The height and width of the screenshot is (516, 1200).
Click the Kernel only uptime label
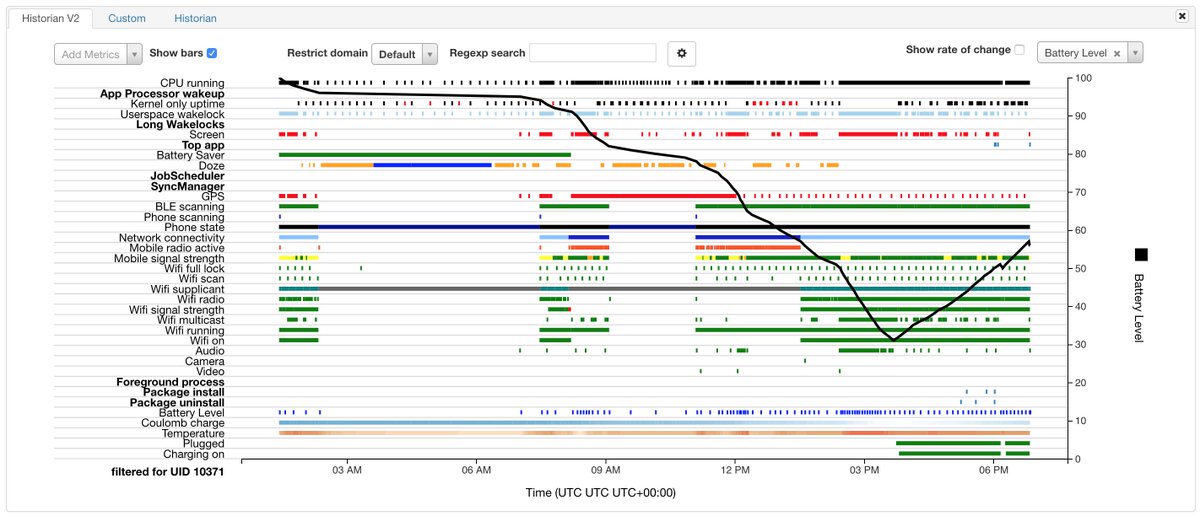(177, 104)
